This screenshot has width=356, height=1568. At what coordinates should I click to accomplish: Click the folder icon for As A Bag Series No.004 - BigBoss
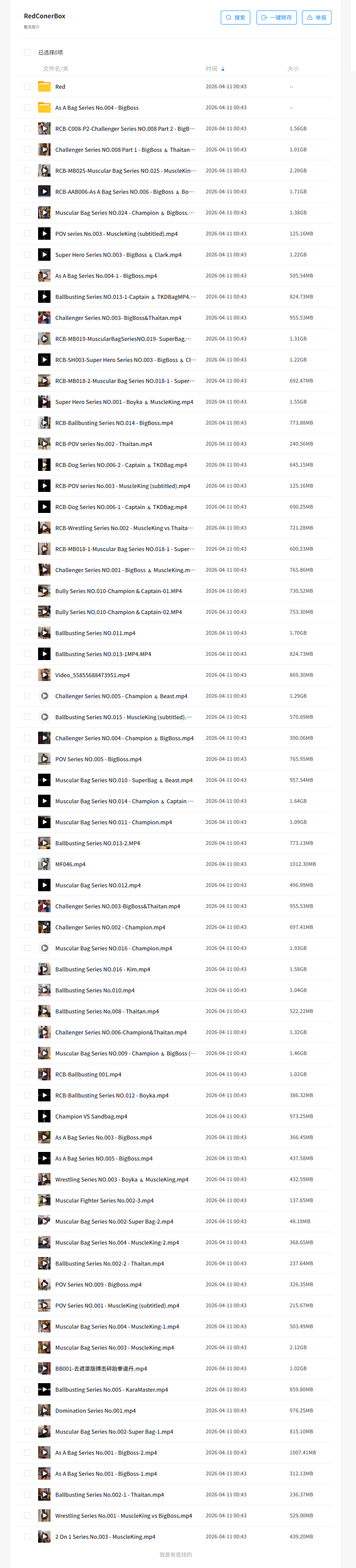pos(44,108)
